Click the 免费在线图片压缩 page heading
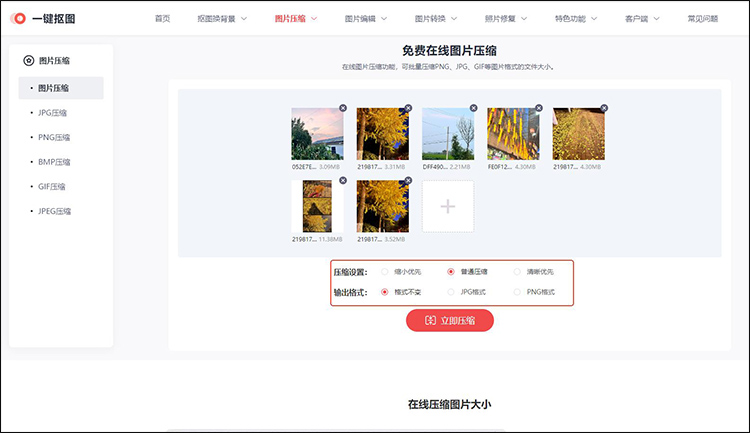The width and height of the screenshot is (750, 433). coord(449,51)
